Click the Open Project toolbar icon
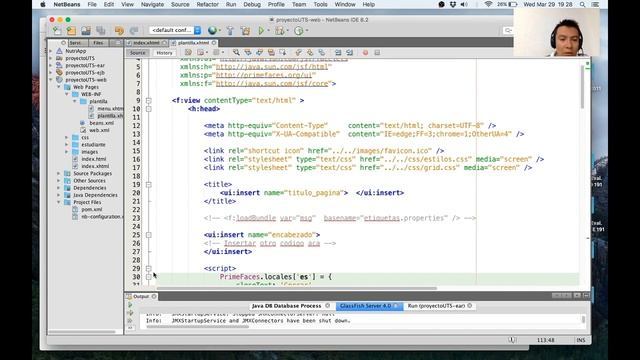This screenshot has width=640, height=360. [86, 31]
